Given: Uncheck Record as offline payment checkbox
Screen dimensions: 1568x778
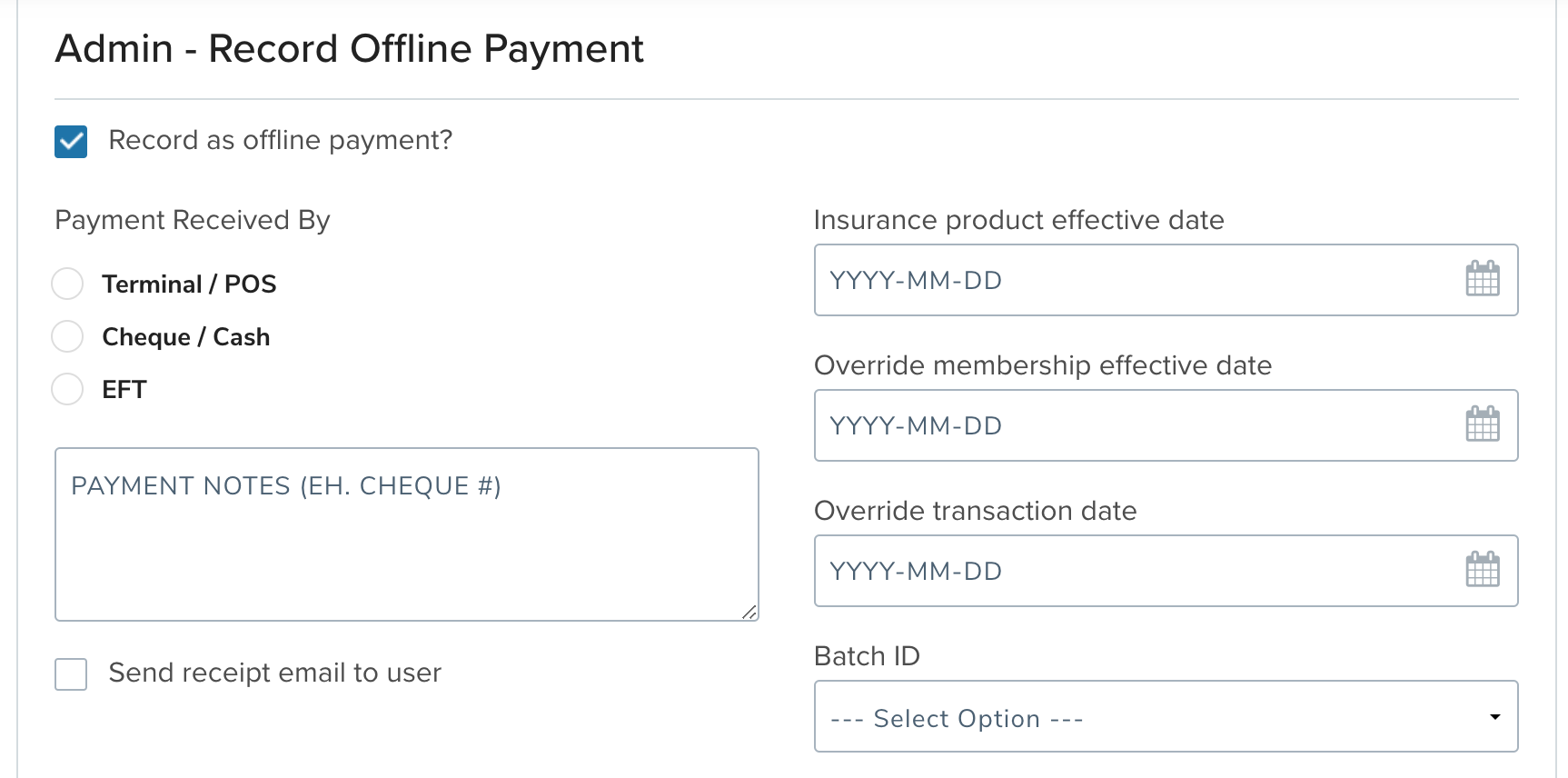Looking at the screenshot, I should [71, 142].
